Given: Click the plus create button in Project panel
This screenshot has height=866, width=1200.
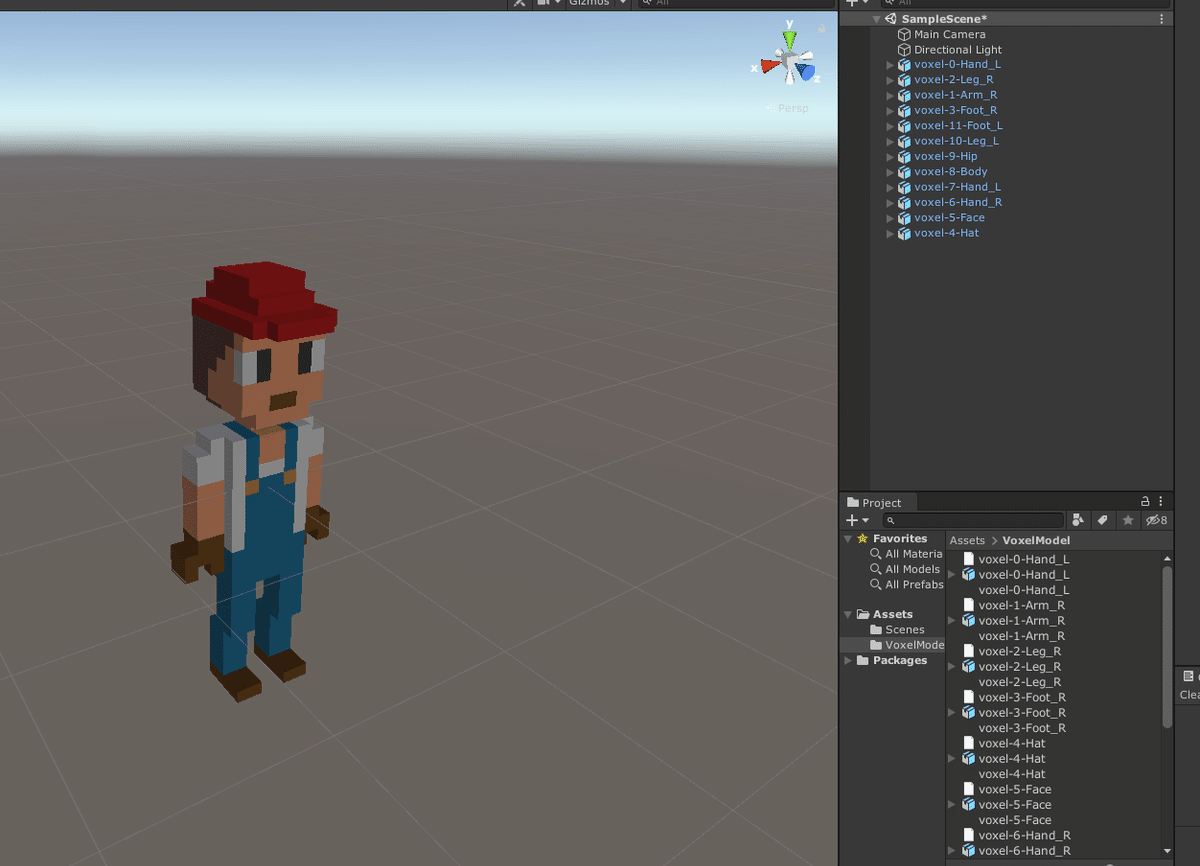Looking at the screenshot, I should pos(852,520).
